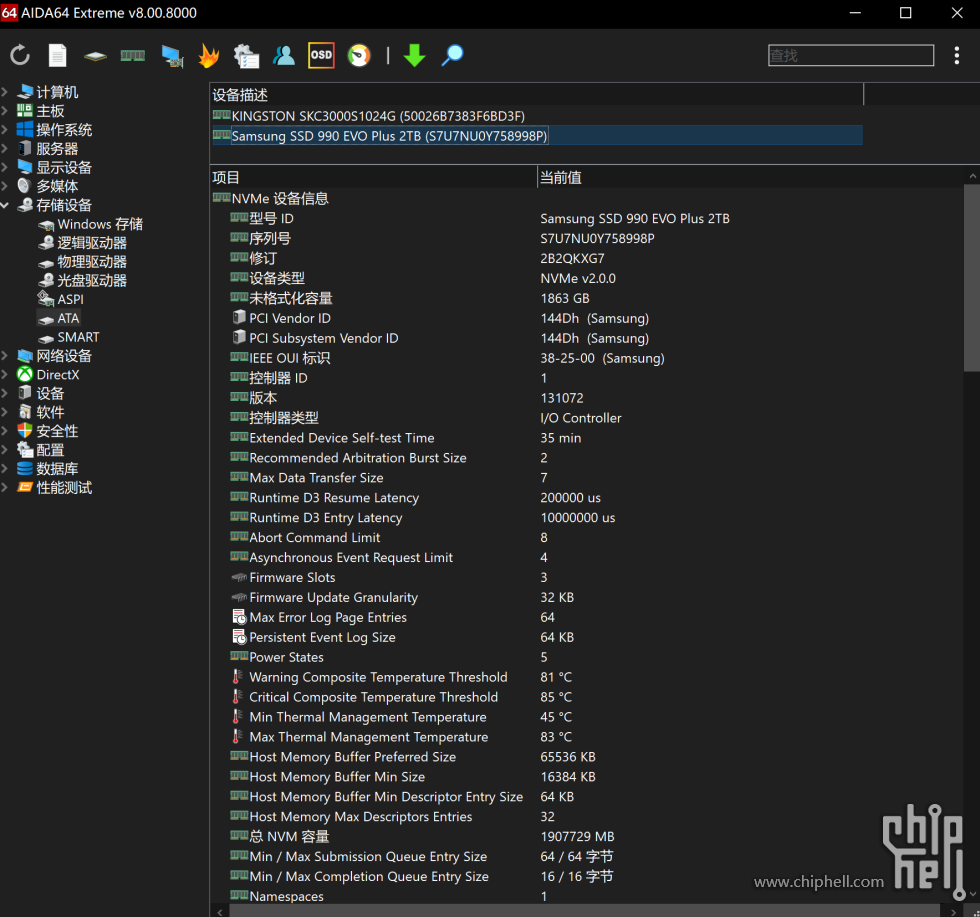Click the user accounts toolbar icon
This screenshot has height=917, width=980.
click(x=284, y=56)
